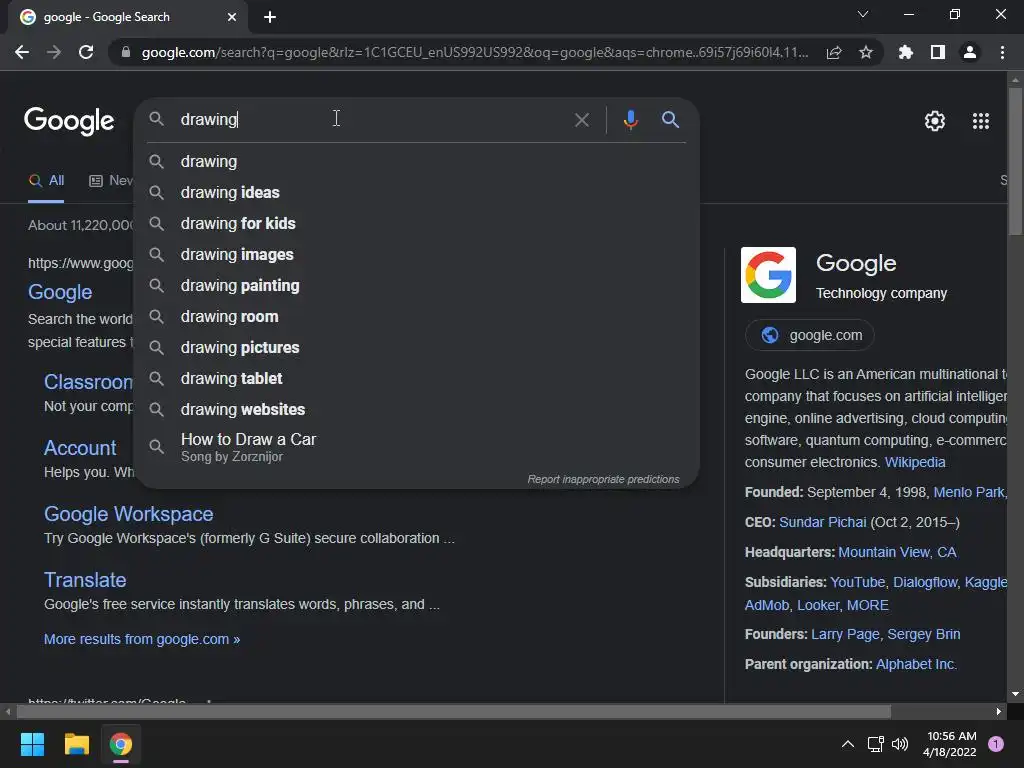Screen dimensions: 1024x768
Task: Click the Windows Start button
Action: tap(32, 744)
